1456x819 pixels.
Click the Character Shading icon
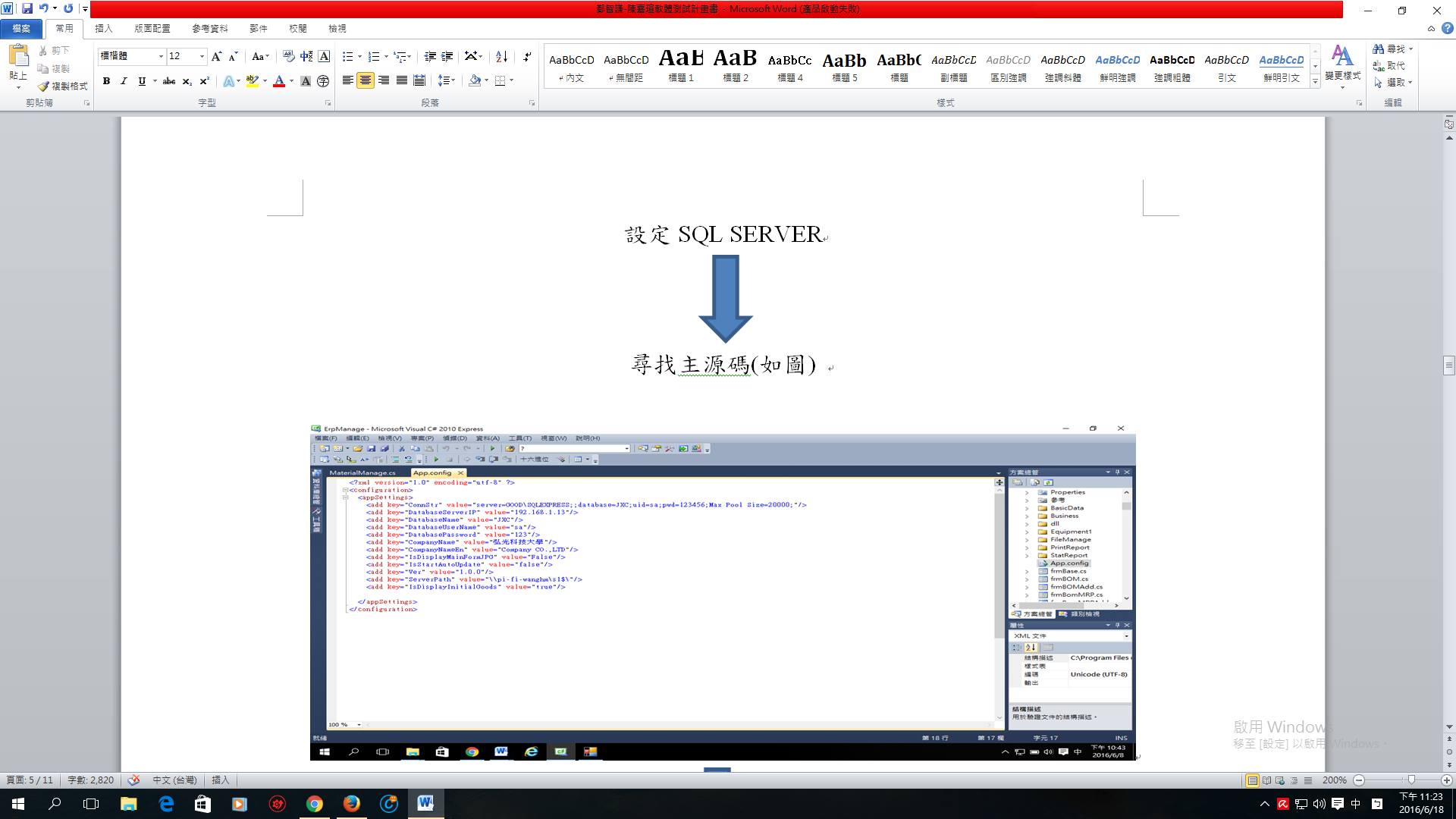[306, 81]
